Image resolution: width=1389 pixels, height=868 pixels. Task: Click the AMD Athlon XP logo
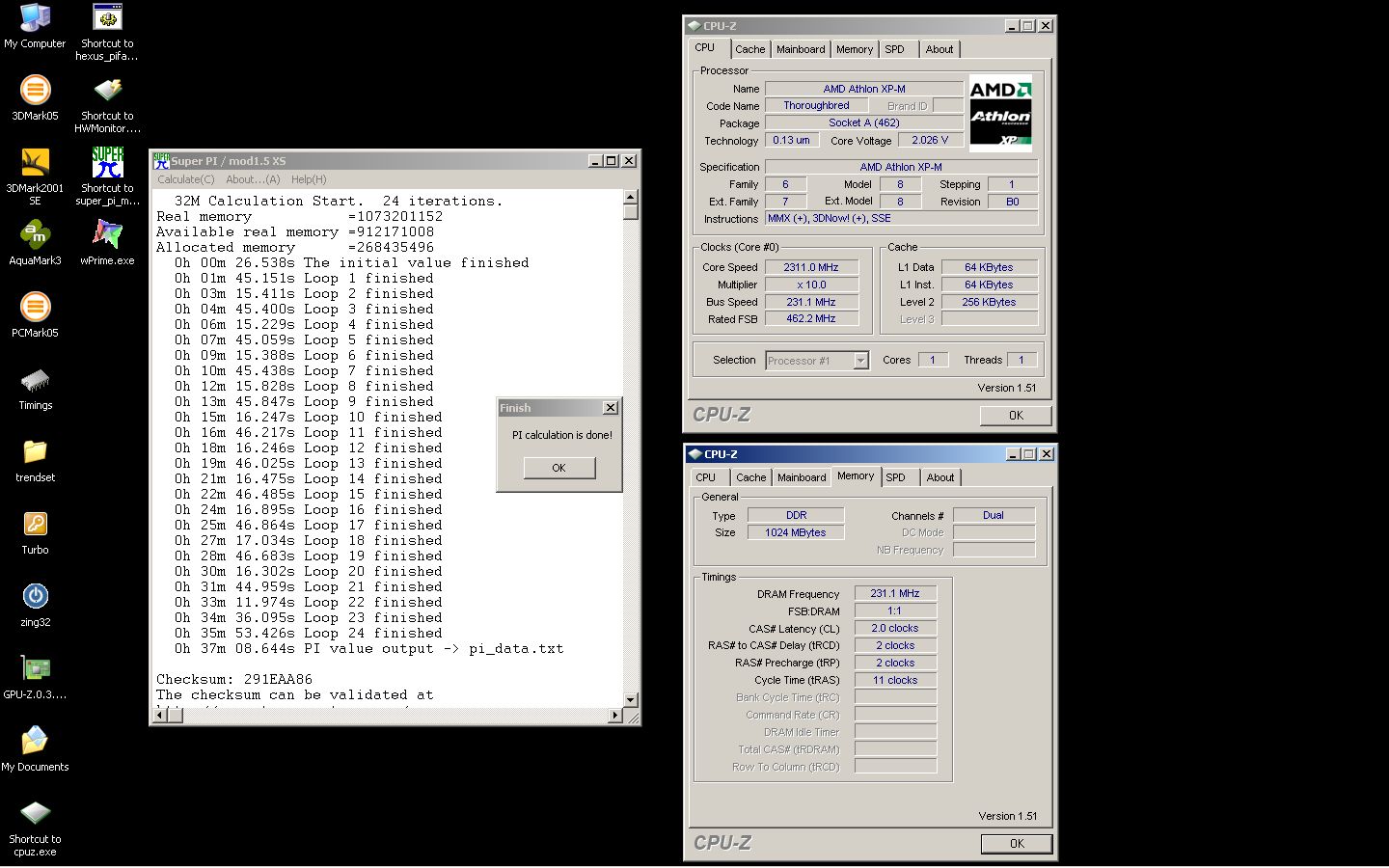tap(1000, 114)
